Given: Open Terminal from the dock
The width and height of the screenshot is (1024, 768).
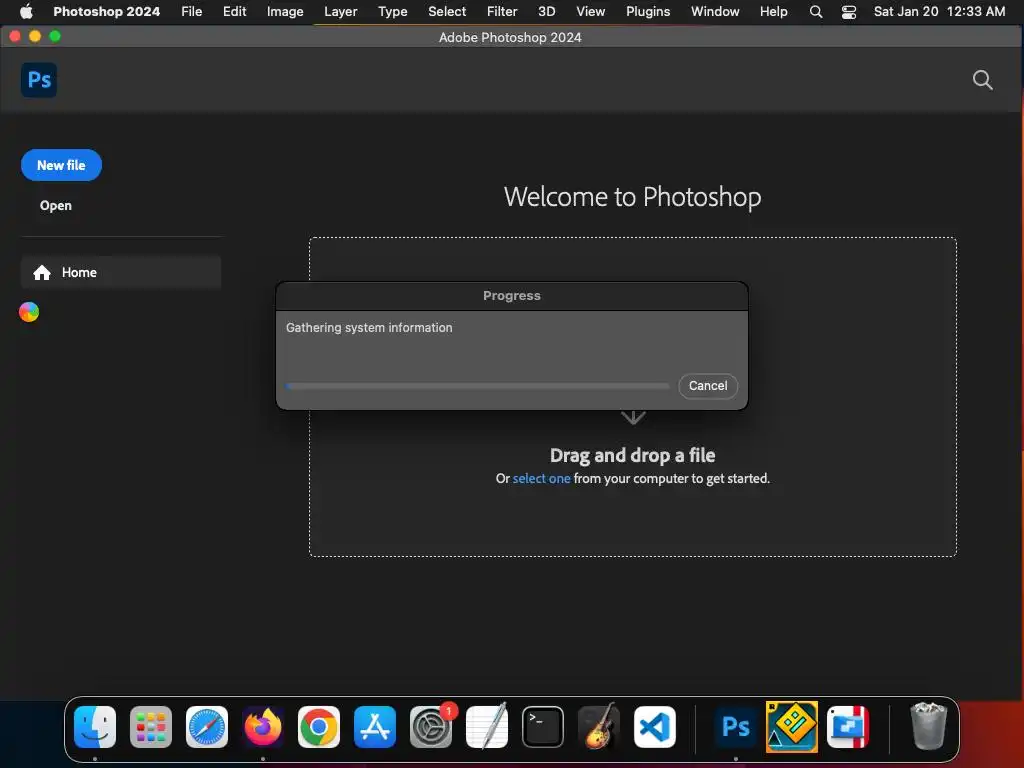Looking at the screenshot, I should [543, 726].
